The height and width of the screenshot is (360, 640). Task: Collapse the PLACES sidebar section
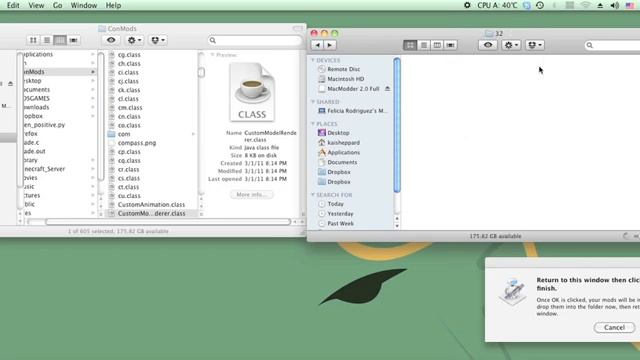[x=313, y=124]
